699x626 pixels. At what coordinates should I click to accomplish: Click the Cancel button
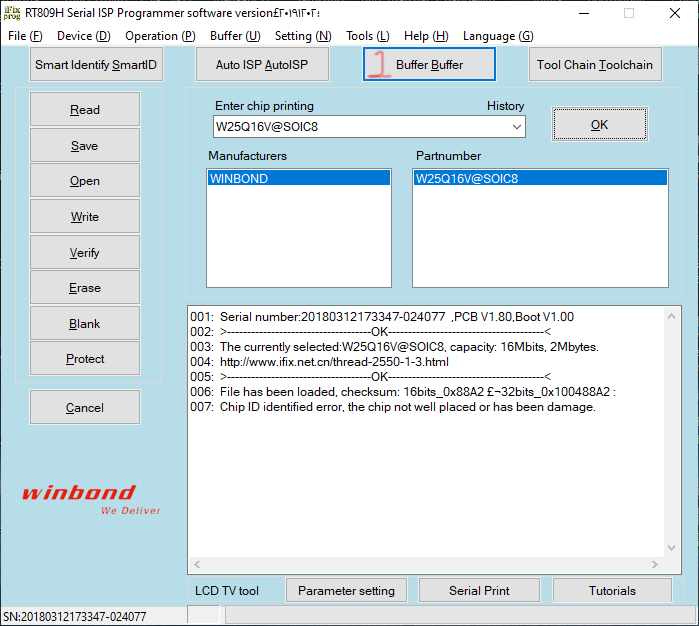tap(85, 407)
